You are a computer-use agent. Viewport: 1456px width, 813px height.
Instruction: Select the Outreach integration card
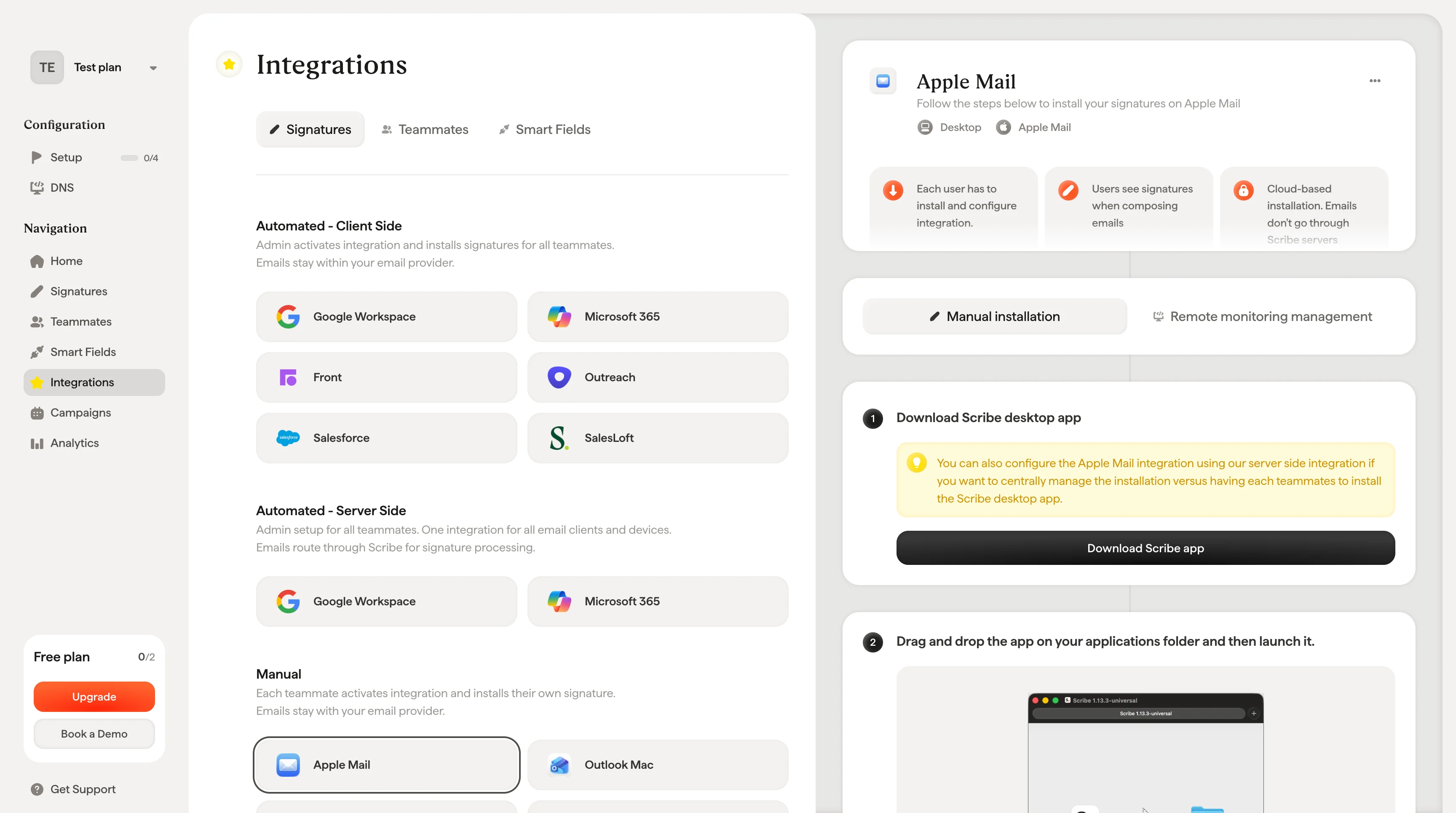click(658, 377)
